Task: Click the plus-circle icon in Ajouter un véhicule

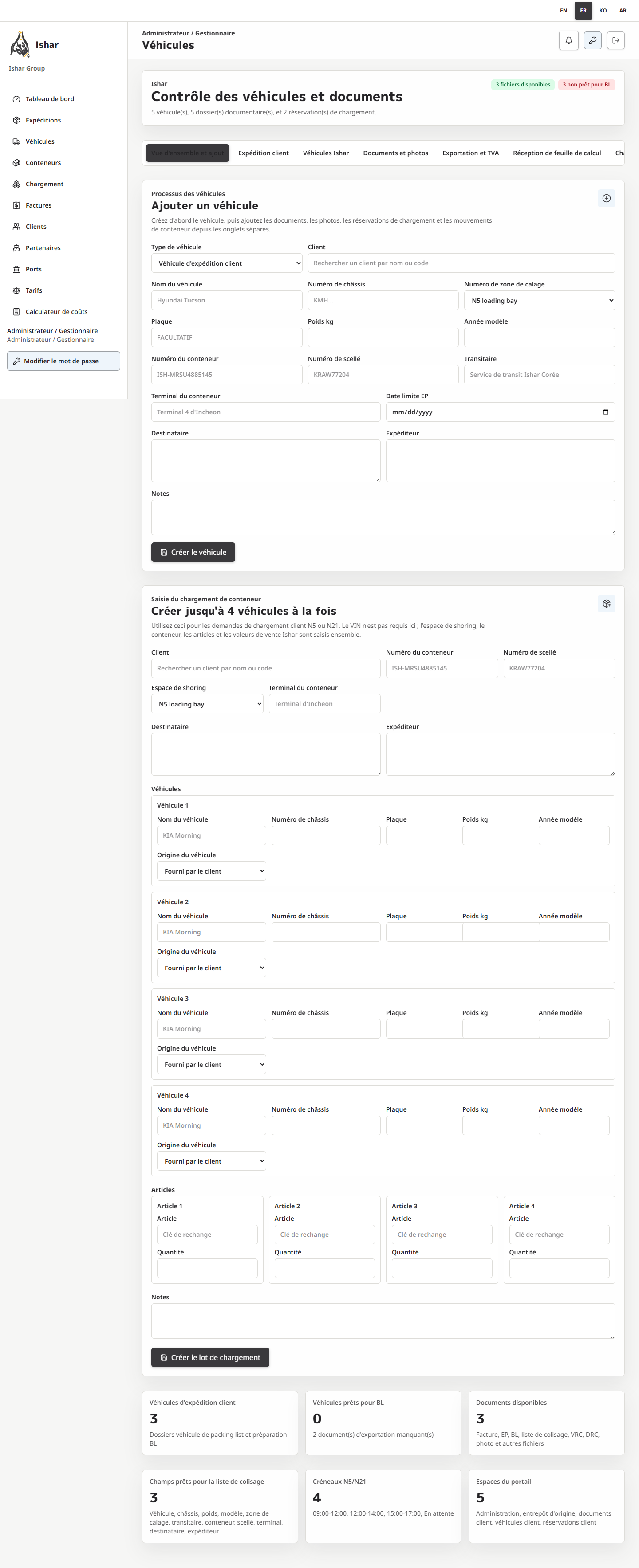Action: (606, 198)
